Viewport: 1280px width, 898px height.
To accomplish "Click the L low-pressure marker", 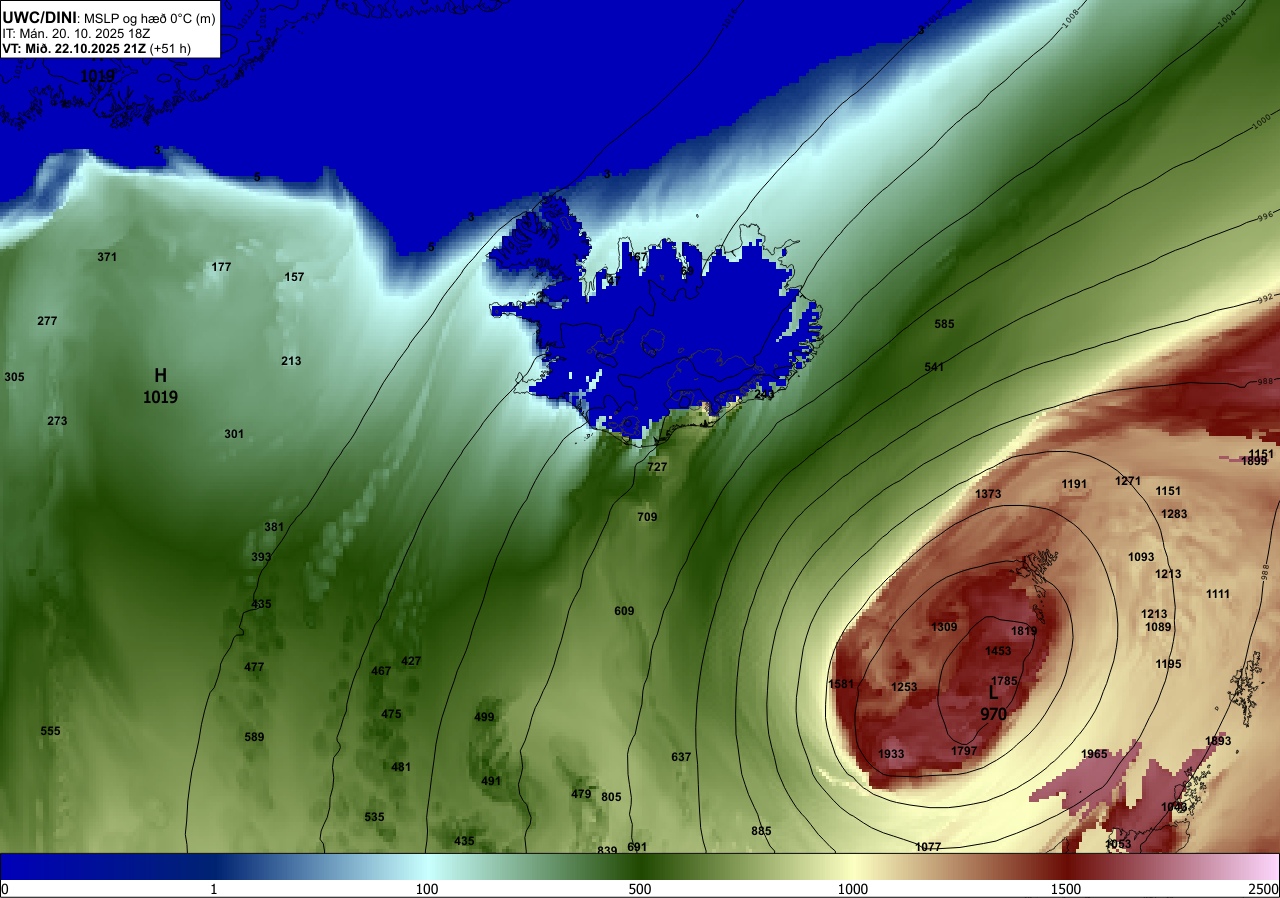I will coord(993,692).
